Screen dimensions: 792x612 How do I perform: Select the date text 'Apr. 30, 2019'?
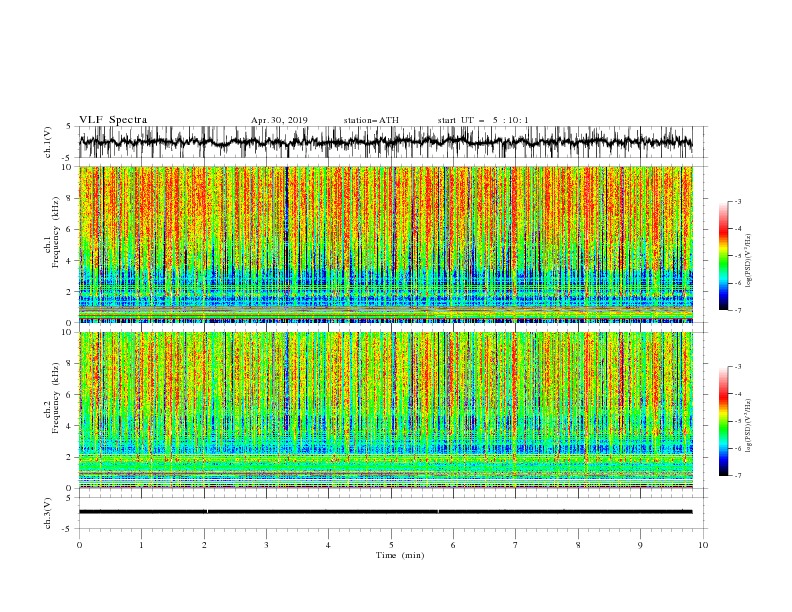(x=279, y=120)
